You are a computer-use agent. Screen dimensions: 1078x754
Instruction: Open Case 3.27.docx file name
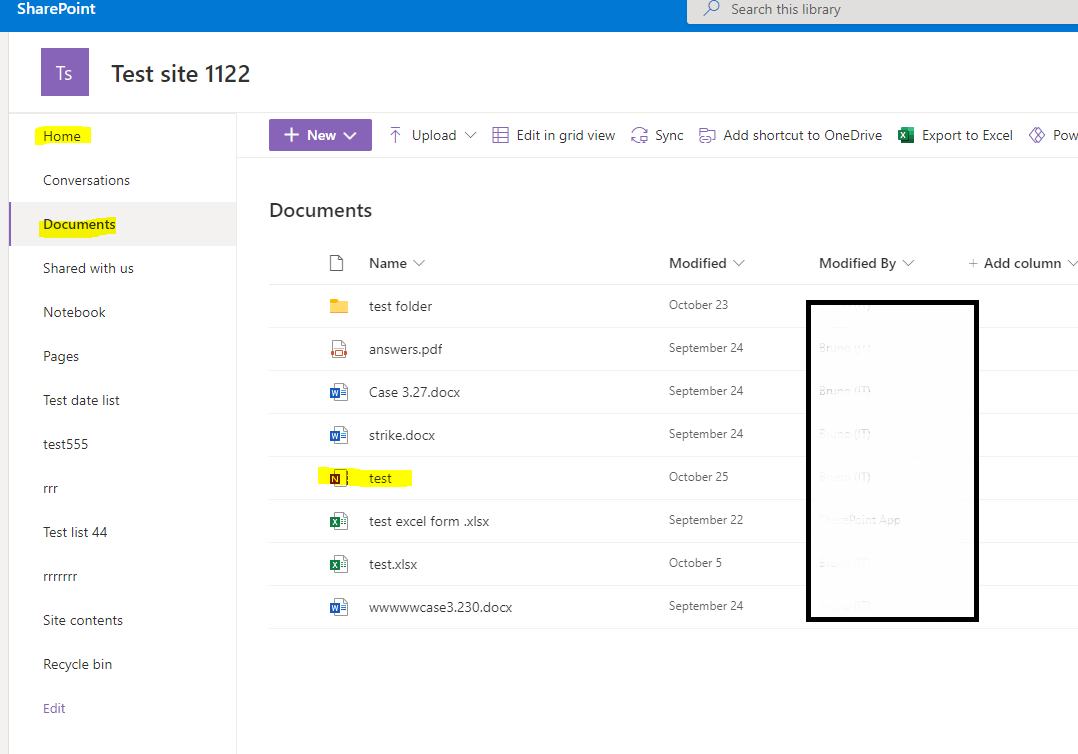pos(415,392)
